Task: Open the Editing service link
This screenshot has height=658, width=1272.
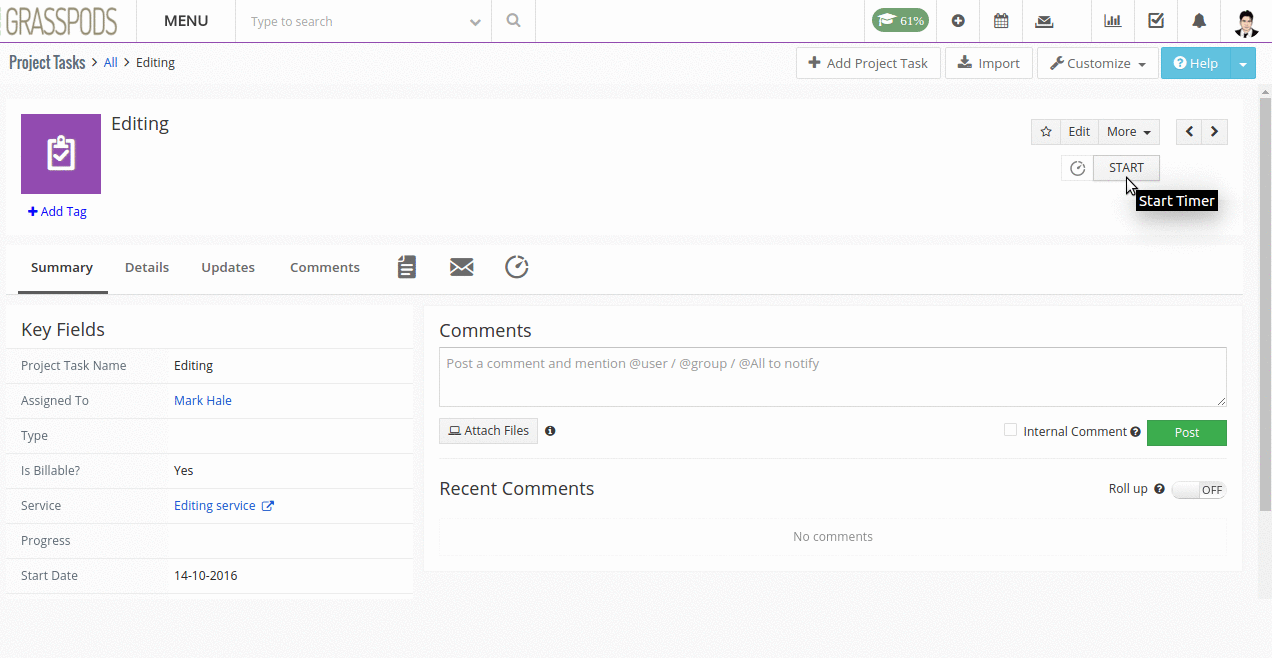Action: pyautogui.click(x=215, y=506)
